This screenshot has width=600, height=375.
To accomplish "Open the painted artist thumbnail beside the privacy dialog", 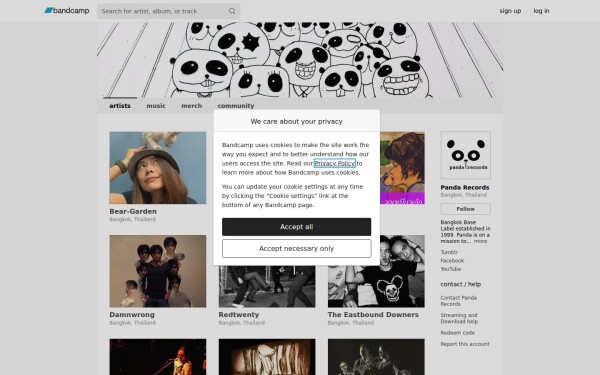I will (403, 168).
